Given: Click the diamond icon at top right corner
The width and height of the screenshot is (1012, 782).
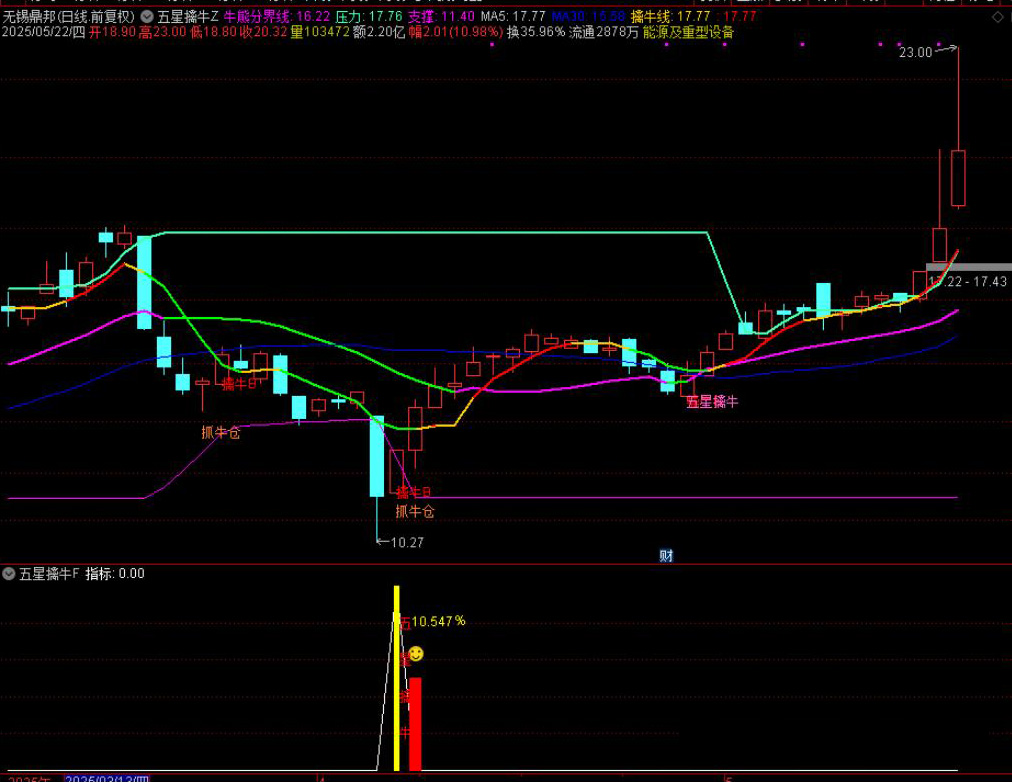Looking at the screenshot, I should click(995, 18).
